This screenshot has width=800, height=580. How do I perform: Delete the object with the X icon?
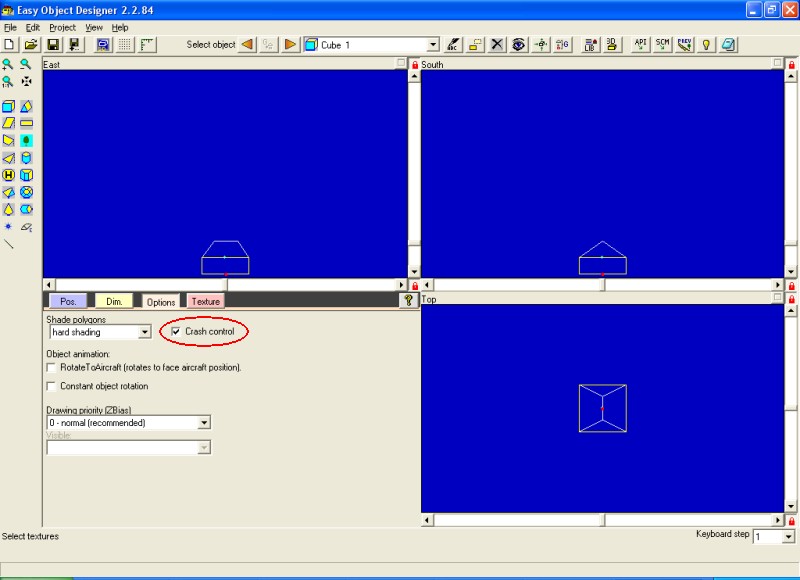[496, 44]
